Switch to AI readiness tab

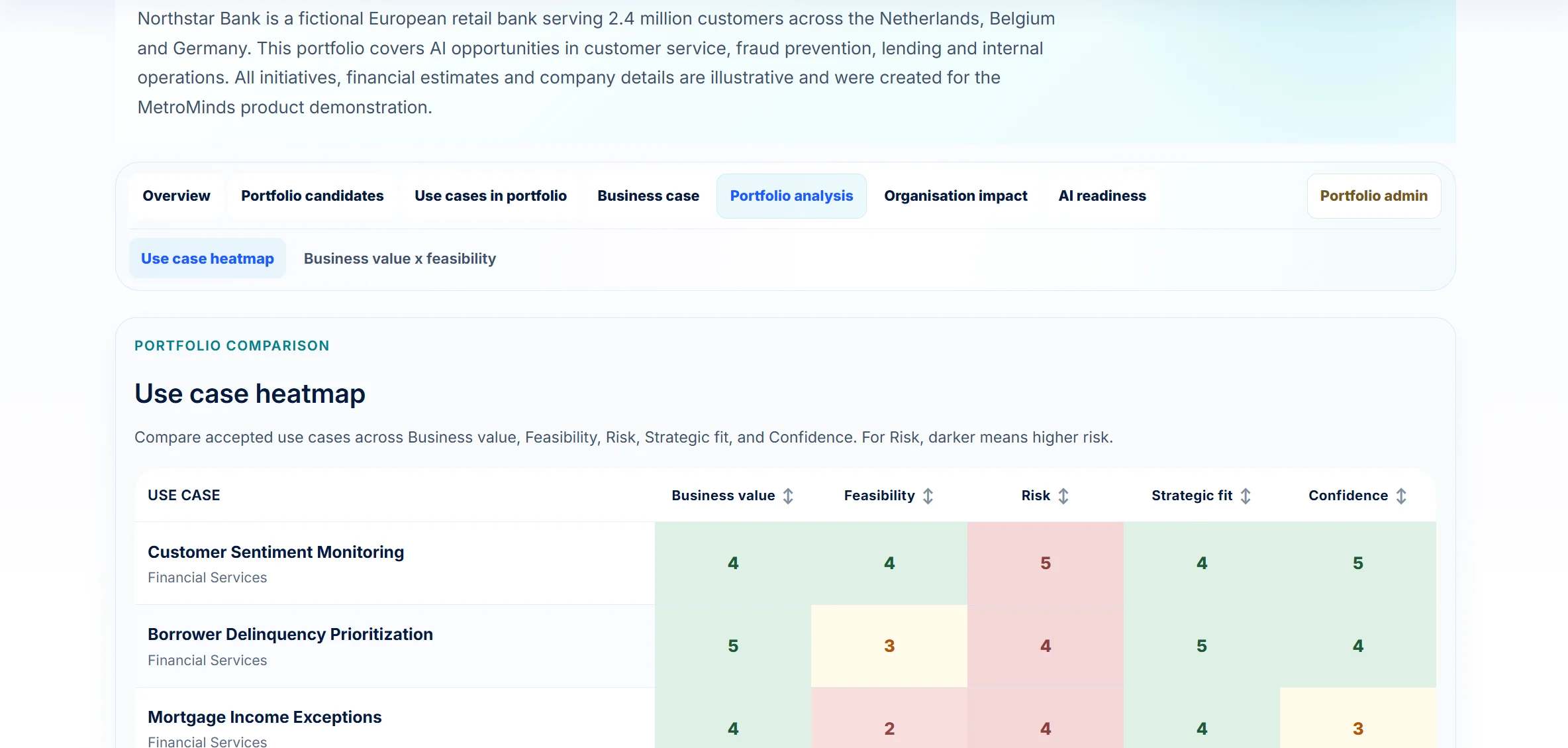pyautogui.click(x=1102, y=196)
